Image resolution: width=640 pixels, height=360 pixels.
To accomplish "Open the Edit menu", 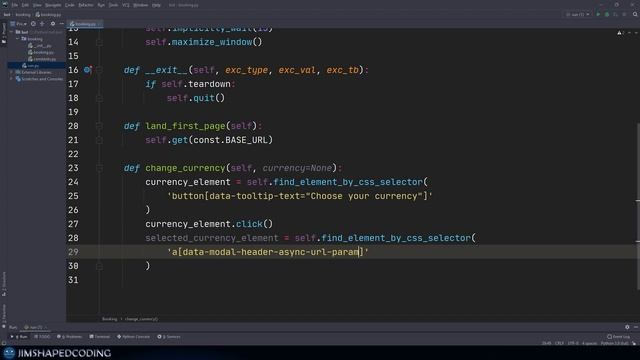I will tap(25, 5).
